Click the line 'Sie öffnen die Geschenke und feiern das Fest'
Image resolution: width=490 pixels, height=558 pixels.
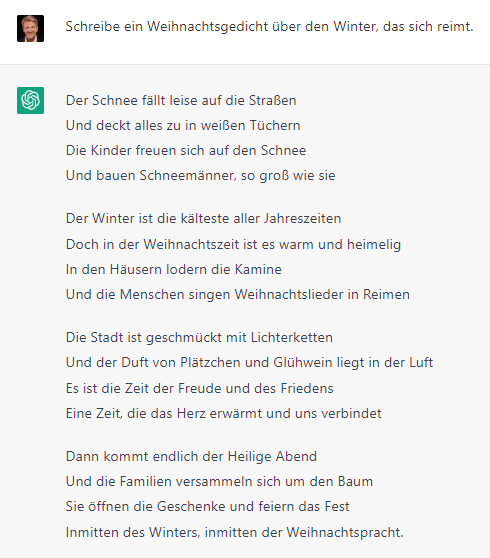(x=207, y=506)
